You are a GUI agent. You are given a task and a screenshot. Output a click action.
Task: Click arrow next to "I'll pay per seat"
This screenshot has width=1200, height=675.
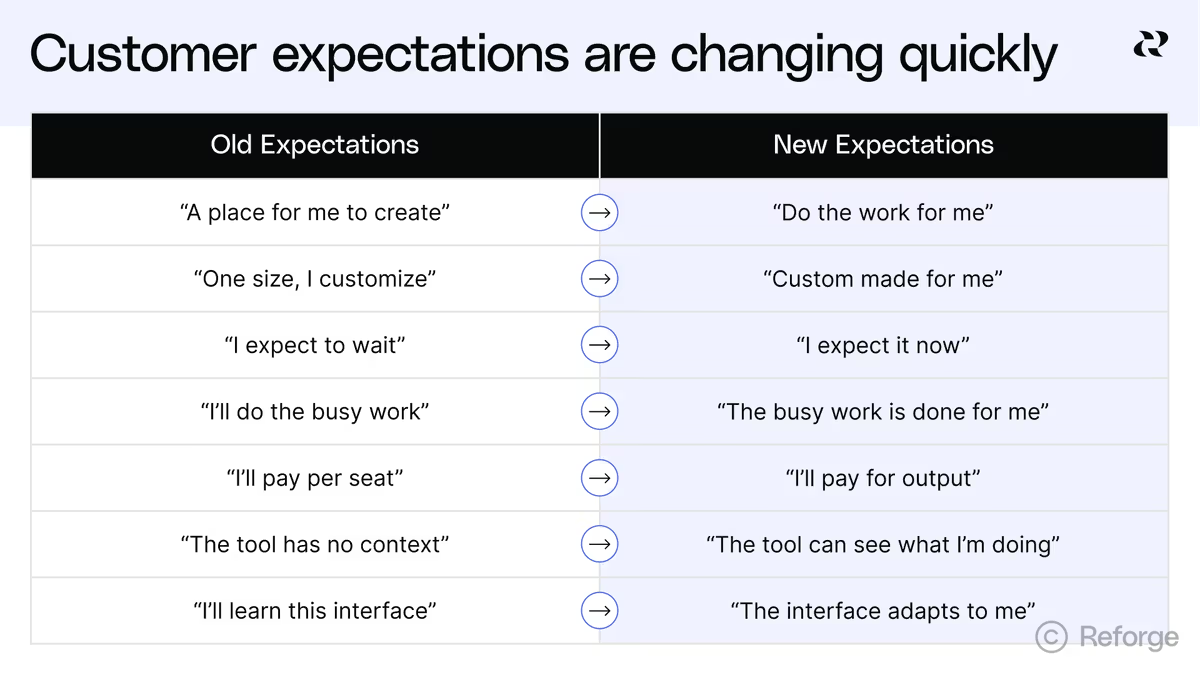click(600, 478)
